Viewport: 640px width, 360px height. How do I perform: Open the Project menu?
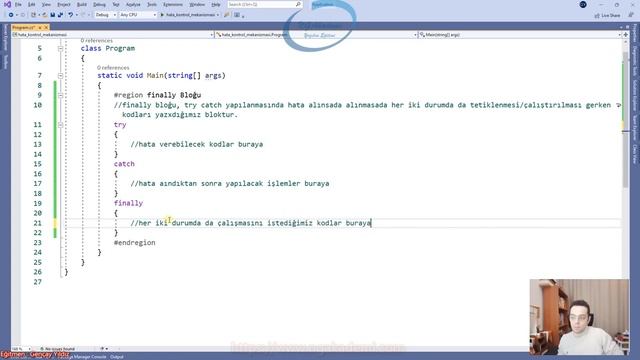coord(64,4)
